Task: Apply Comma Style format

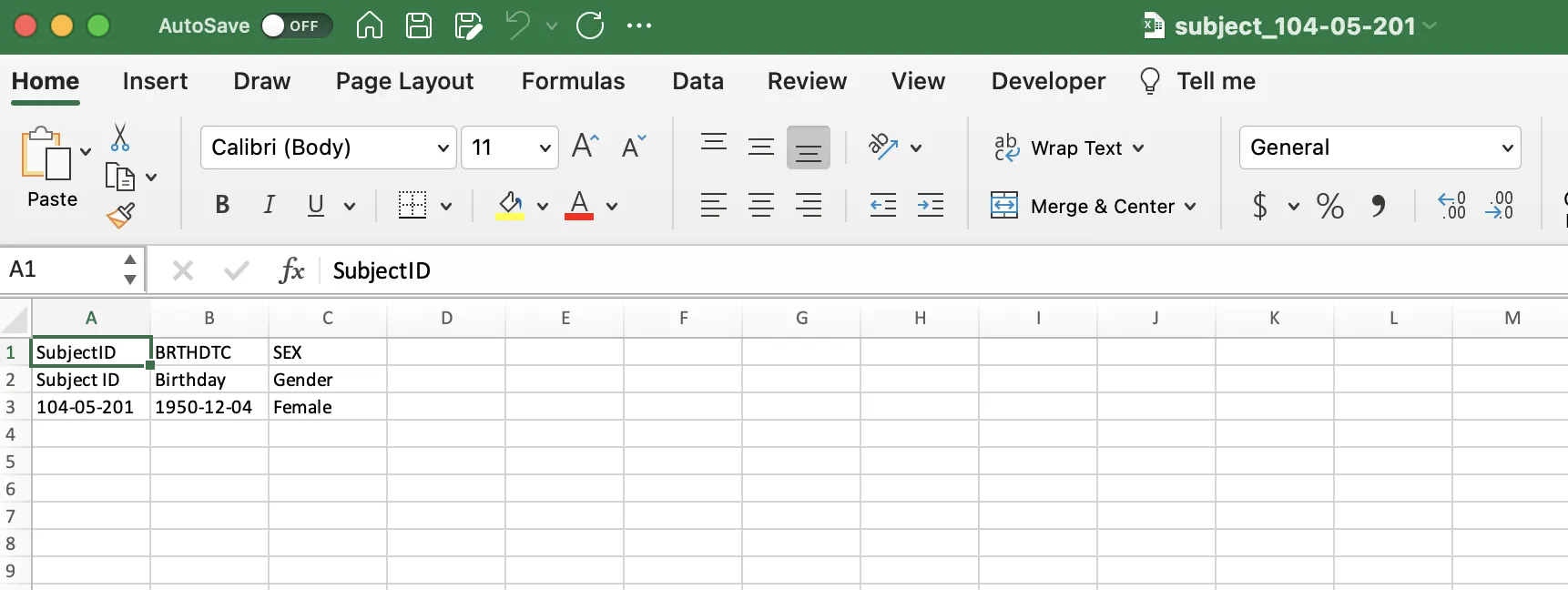Action: point(1379,207)
